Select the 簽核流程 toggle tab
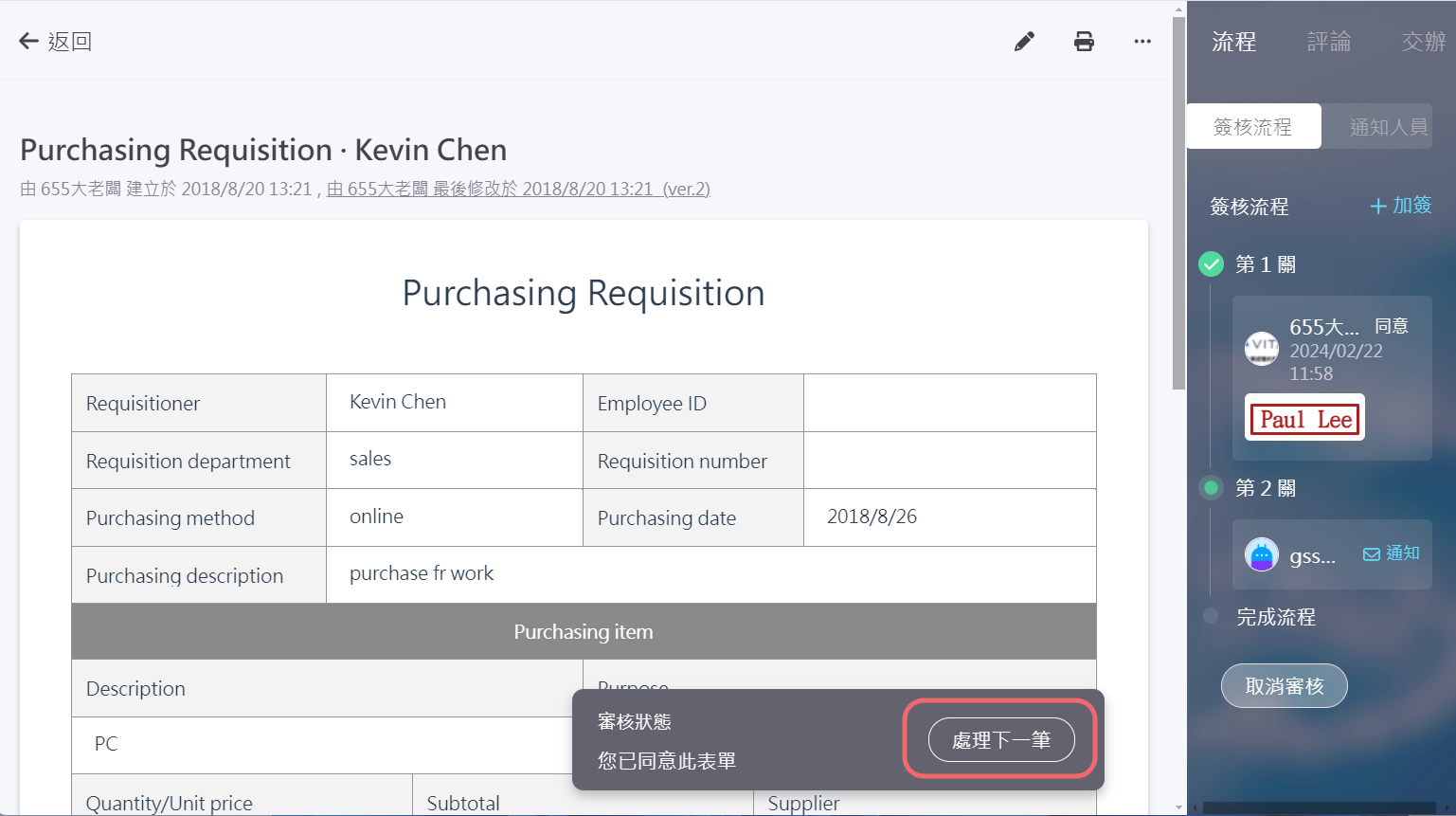The width and height of the screenshot is (1456, 816). point(1252,127)
